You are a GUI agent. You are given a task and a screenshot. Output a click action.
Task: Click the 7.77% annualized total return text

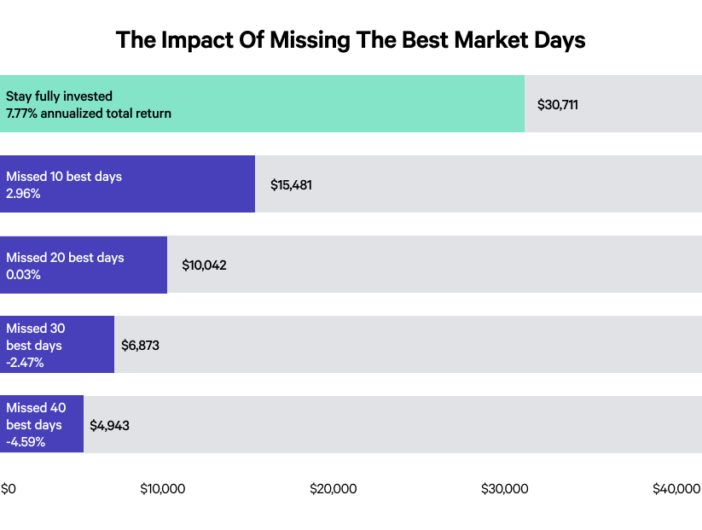pyautogui.click(x=88, y=113)
